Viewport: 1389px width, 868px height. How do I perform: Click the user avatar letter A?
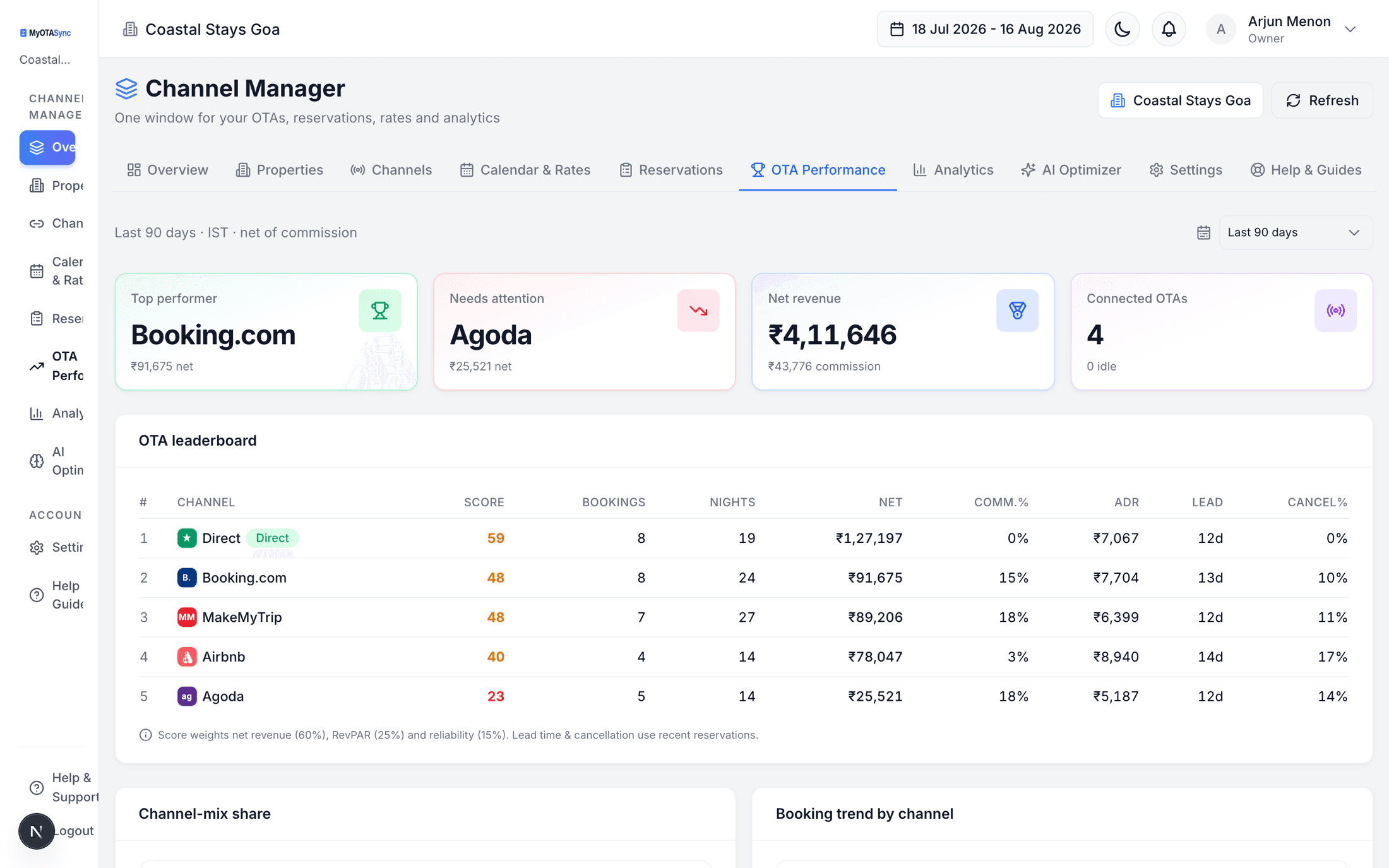coord(1220,29)
